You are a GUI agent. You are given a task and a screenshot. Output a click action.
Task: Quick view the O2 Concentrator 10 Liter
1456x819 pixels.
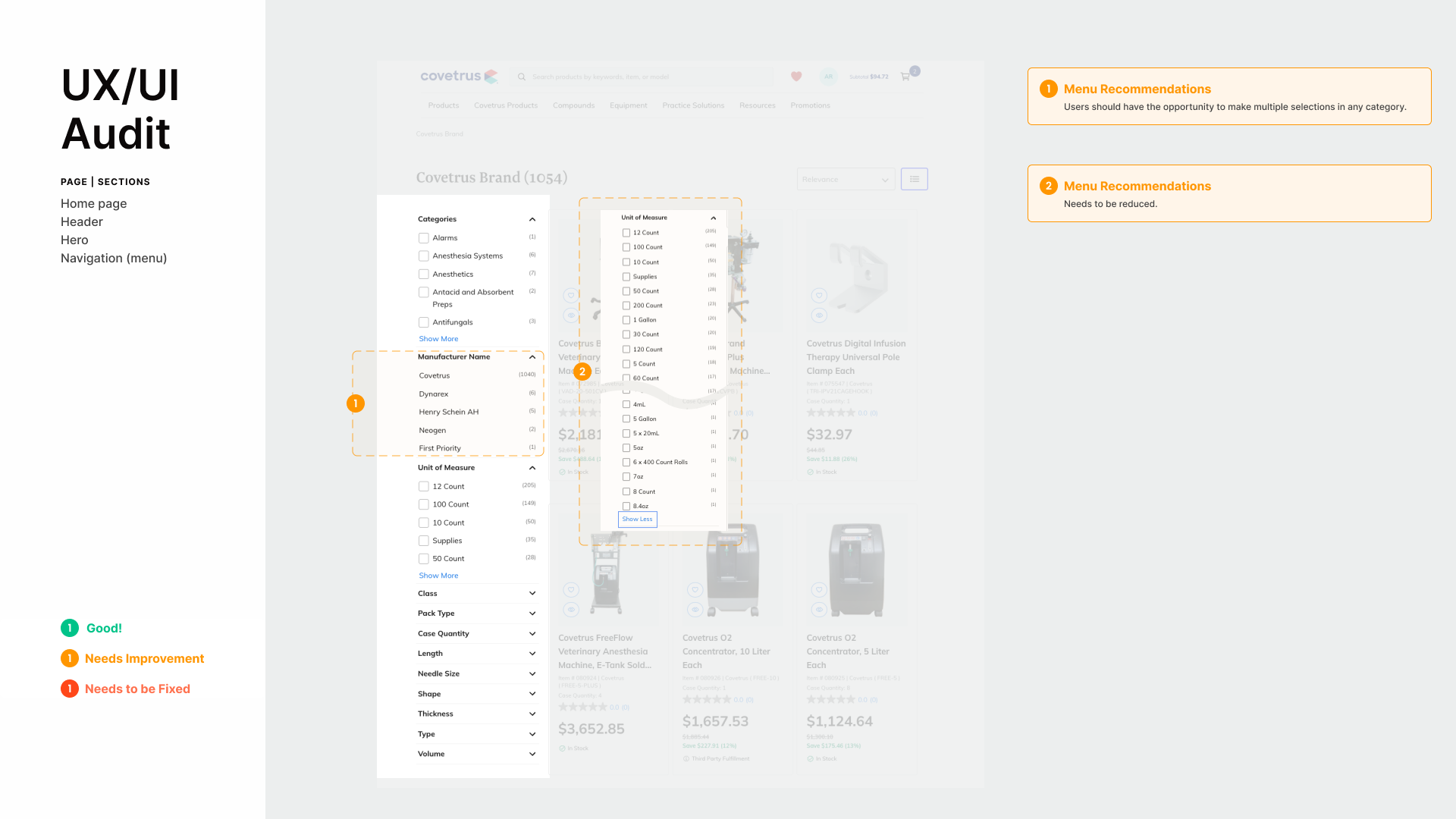click(695, 609)
